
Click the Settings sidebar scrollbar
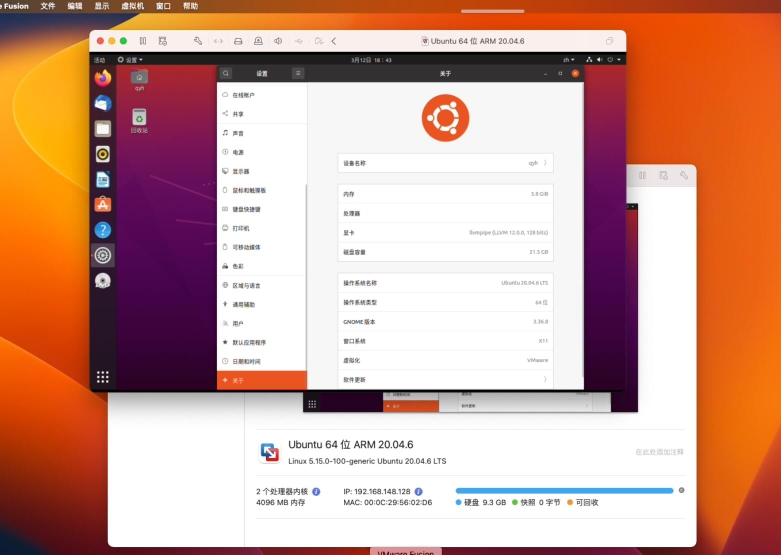(x=306, y=279)
